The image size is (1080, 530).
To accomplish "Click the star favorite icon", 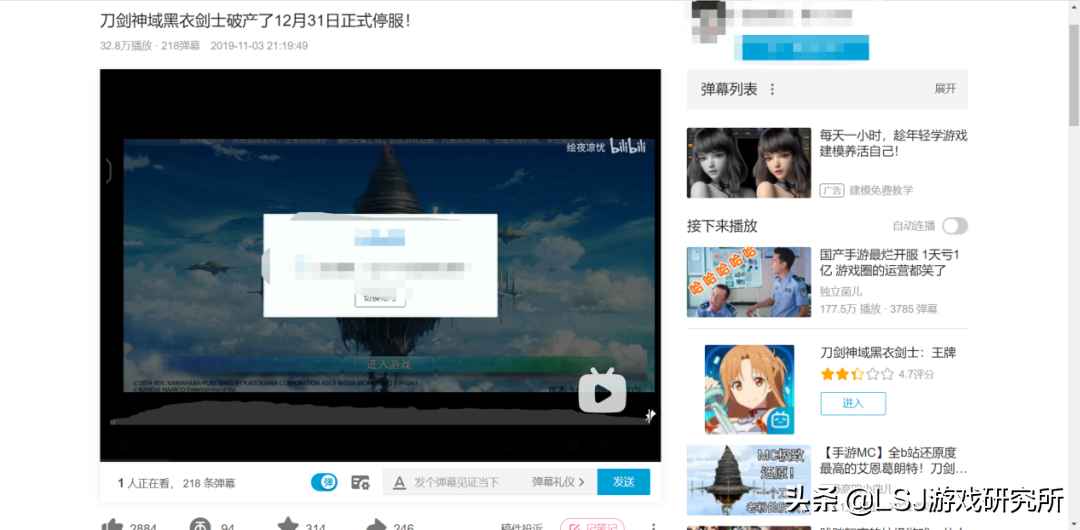I will pyautogui.click(x=288, y=524).
